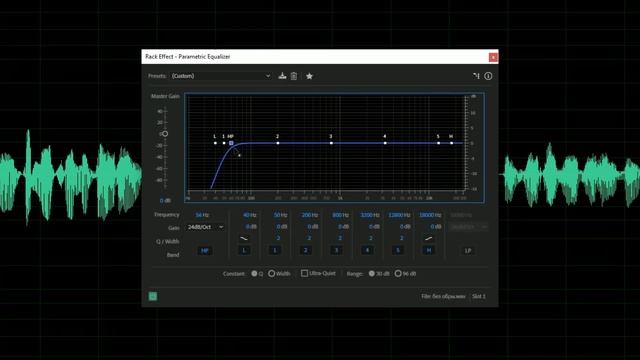
Task: Click the band 3 frequency 800 Hz
Action: tap(340, 215)
